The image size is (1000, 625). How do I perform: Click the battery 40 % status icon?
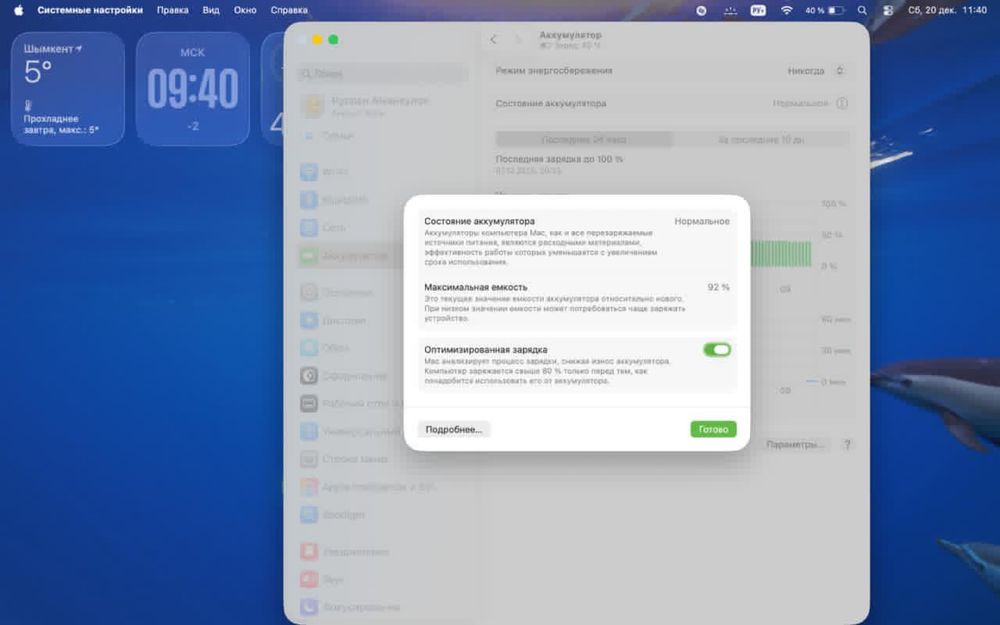825,10
